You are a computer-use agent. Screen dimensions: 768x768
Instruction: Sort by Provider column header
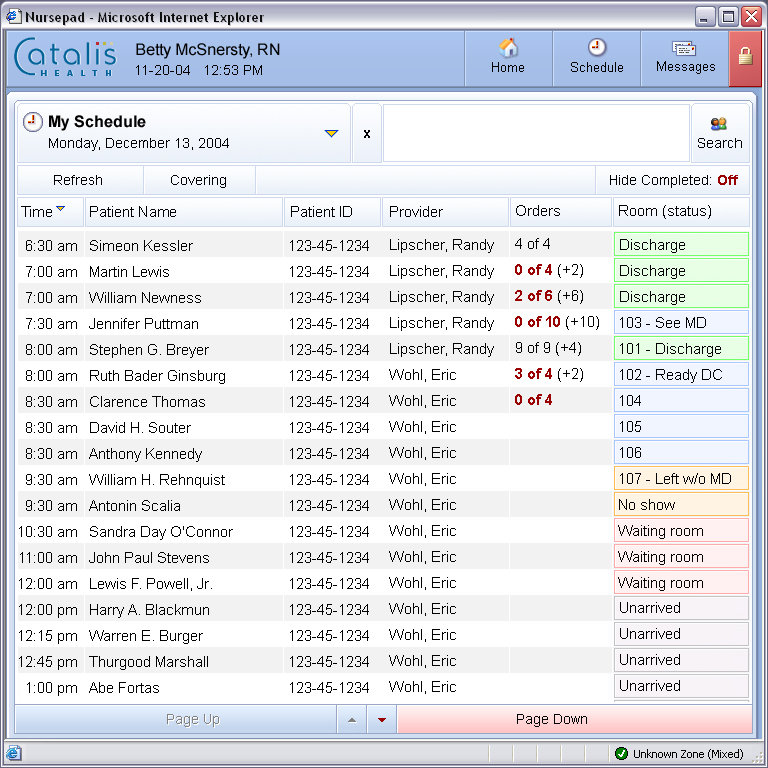445,212
